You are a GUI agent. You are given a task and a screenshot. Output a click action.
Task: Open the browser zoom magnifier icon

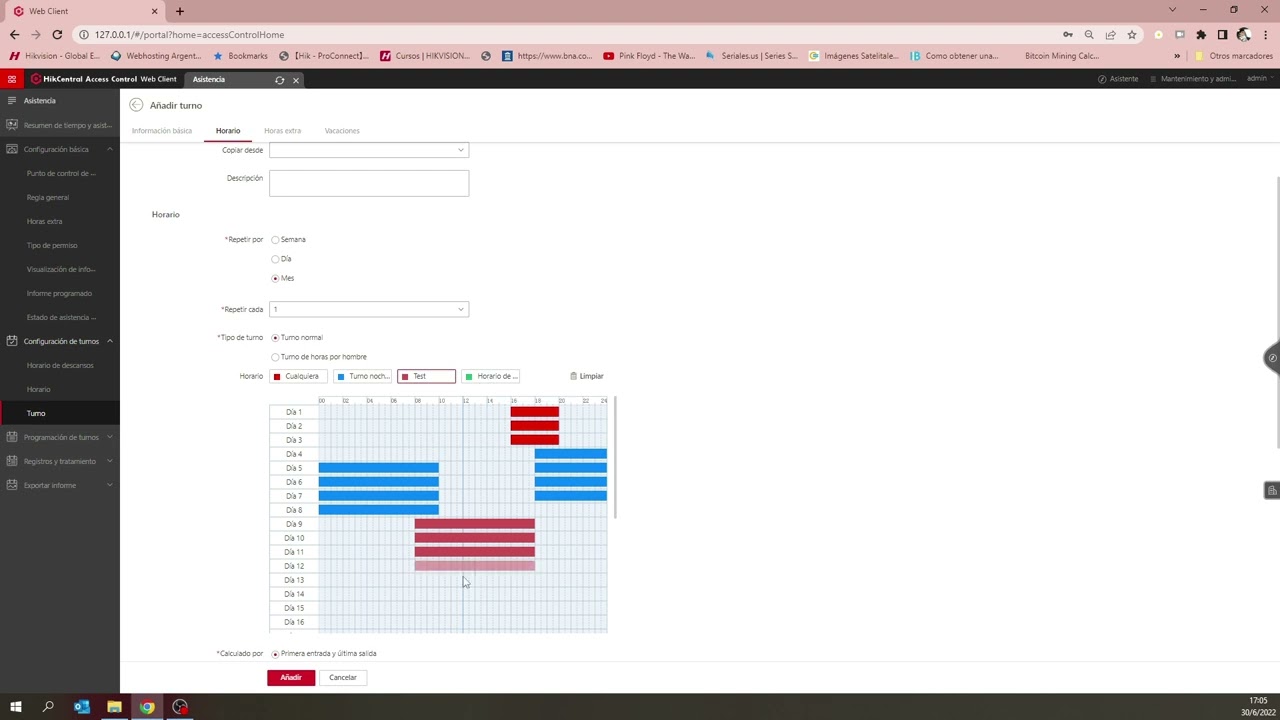click(x=1089, y=35)
